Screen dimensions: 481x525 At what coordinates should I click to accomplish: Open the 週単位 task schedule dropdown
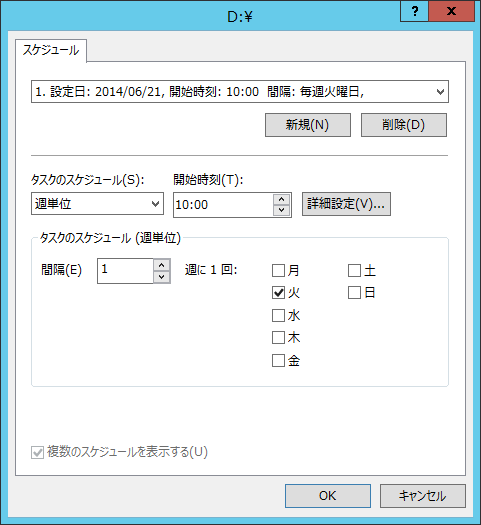97,204
